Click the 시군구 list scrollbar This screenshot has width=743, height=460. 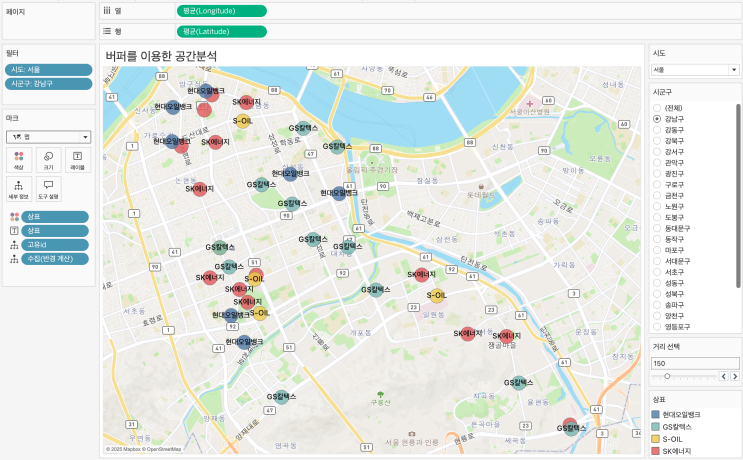click(738, 195)
